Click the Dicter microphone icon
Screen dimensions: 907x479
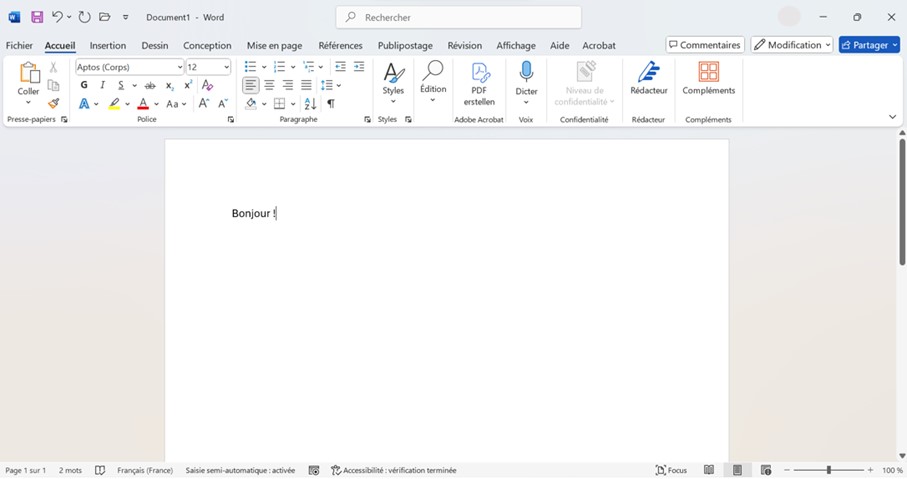tap(526, 74)
